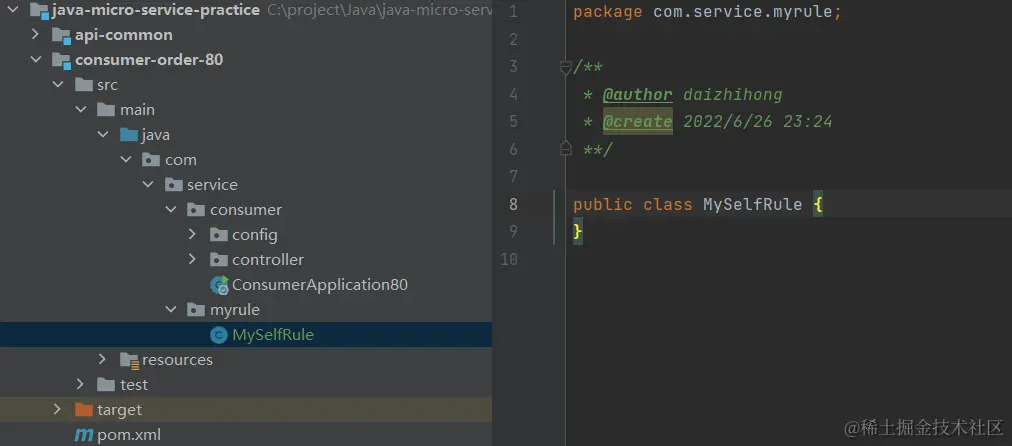Viewport: 1012px width, 446px height.
Task: Select the consumer-order-80 module label
Action: coord(149,60)
